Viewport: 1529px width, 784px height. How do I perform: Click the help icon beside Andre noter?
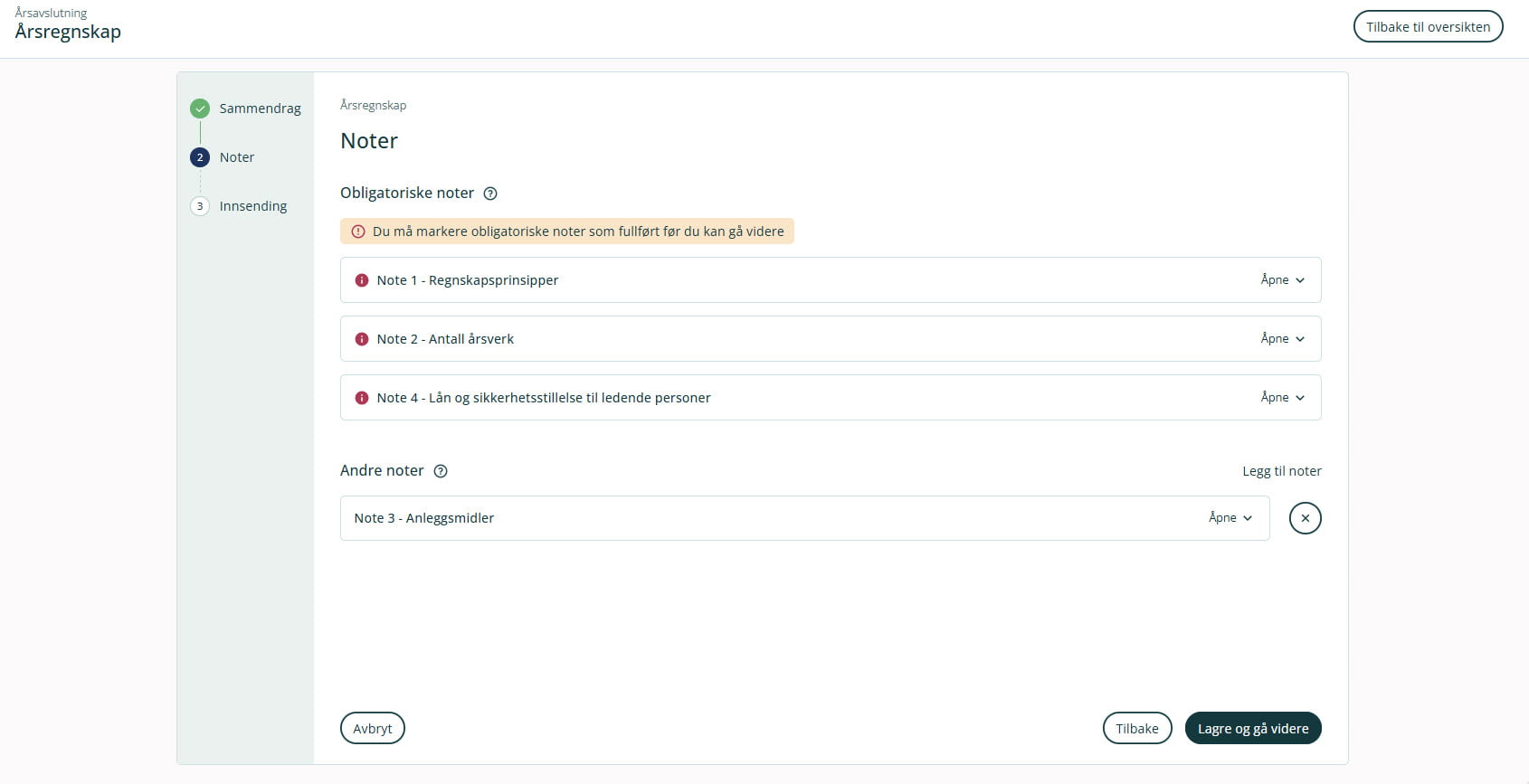(x=441, y=471)
